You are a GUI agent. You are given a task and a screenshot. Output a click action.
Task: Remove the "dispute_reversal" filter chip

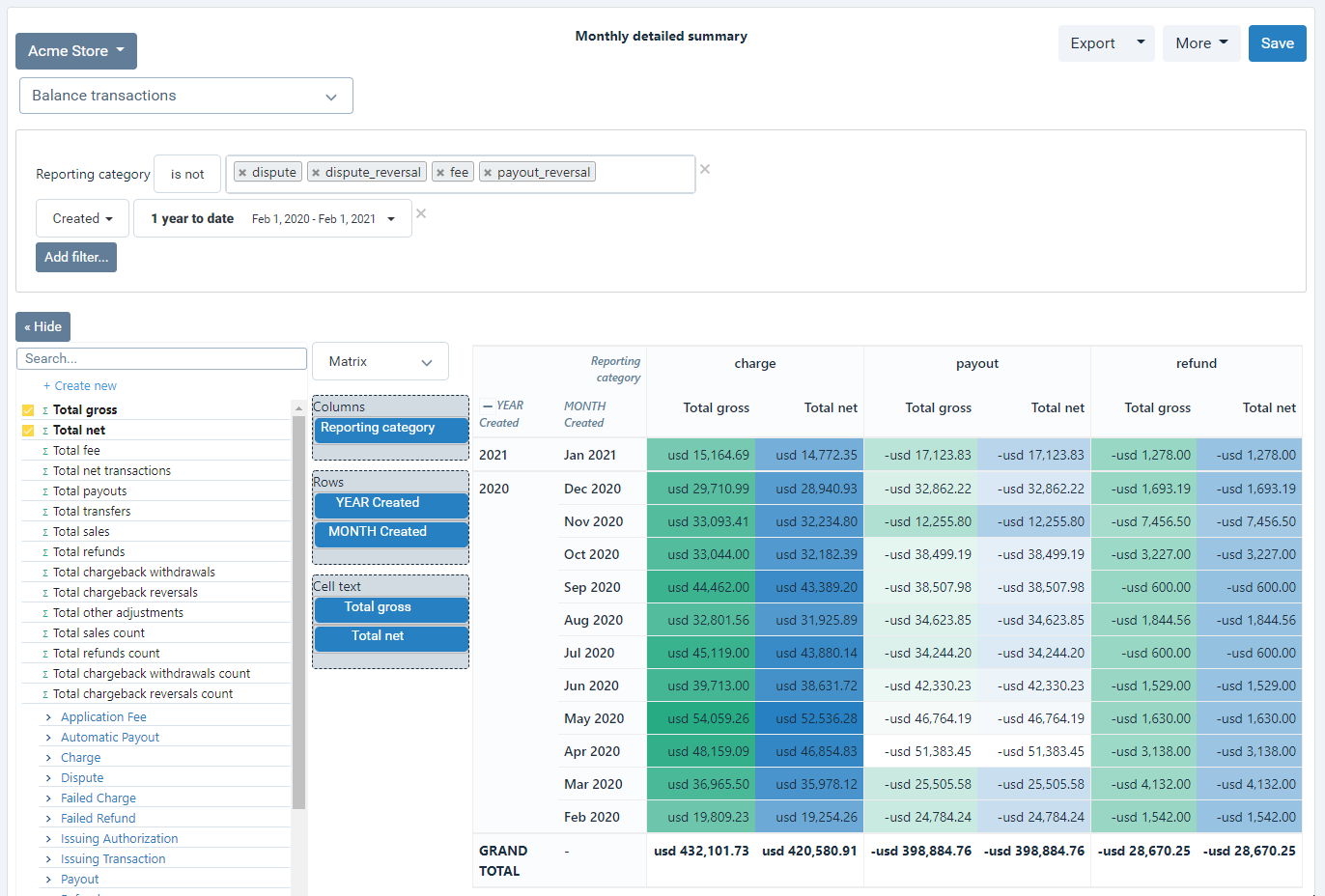316,170
